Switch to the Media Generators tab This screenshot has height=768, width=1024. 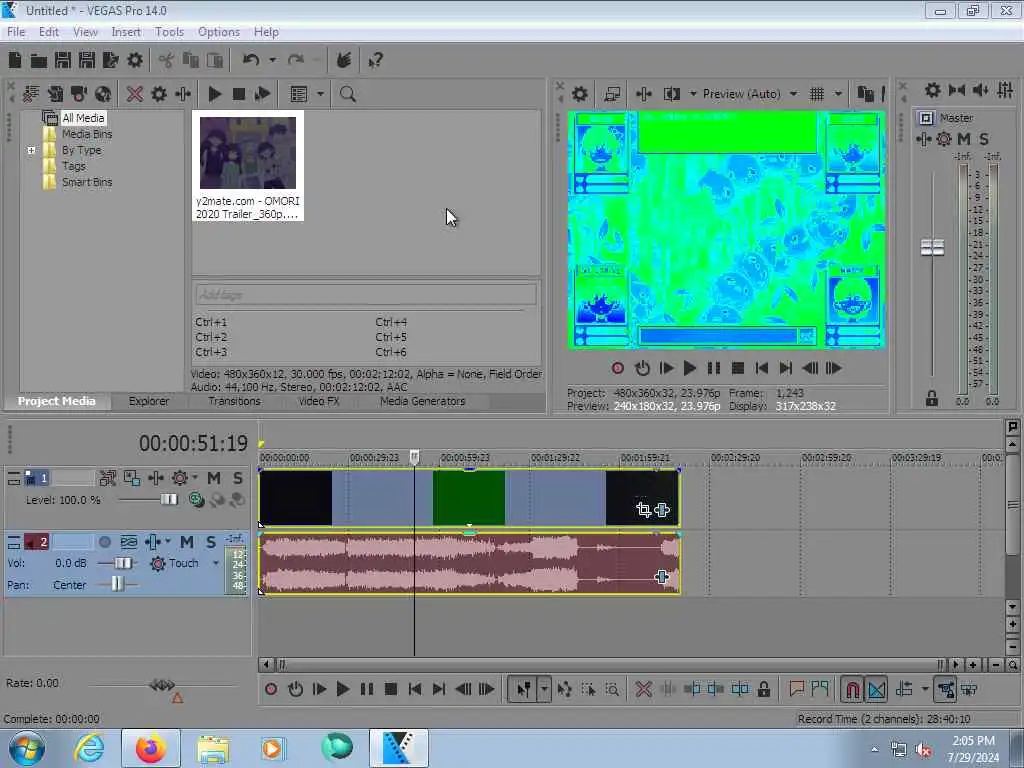click(x=423, y=401)
